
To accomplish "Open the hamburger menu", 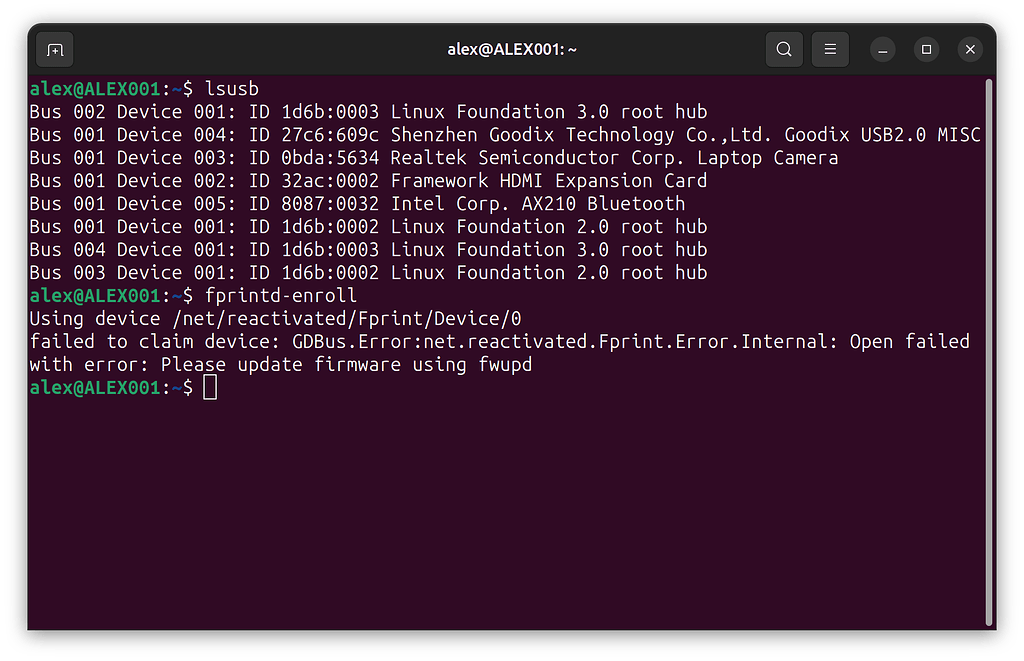I will [830, 49].
